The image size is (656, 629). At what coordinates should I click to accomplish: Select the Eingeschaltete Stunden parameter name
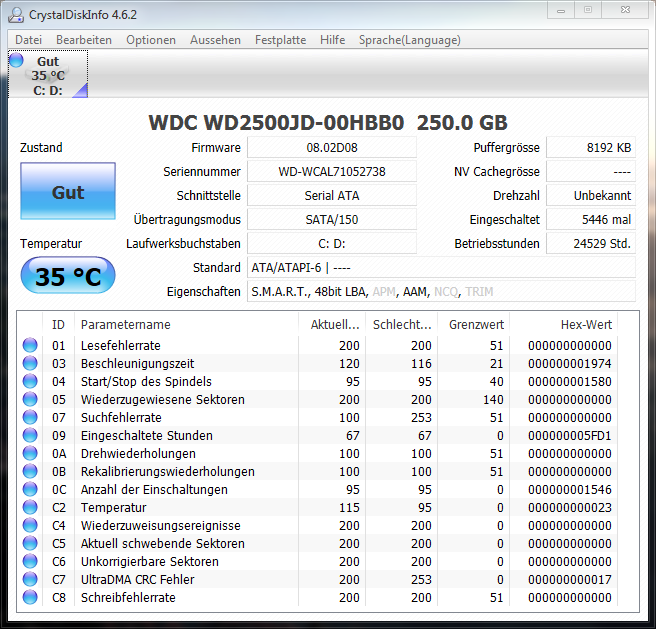point(146,435)
